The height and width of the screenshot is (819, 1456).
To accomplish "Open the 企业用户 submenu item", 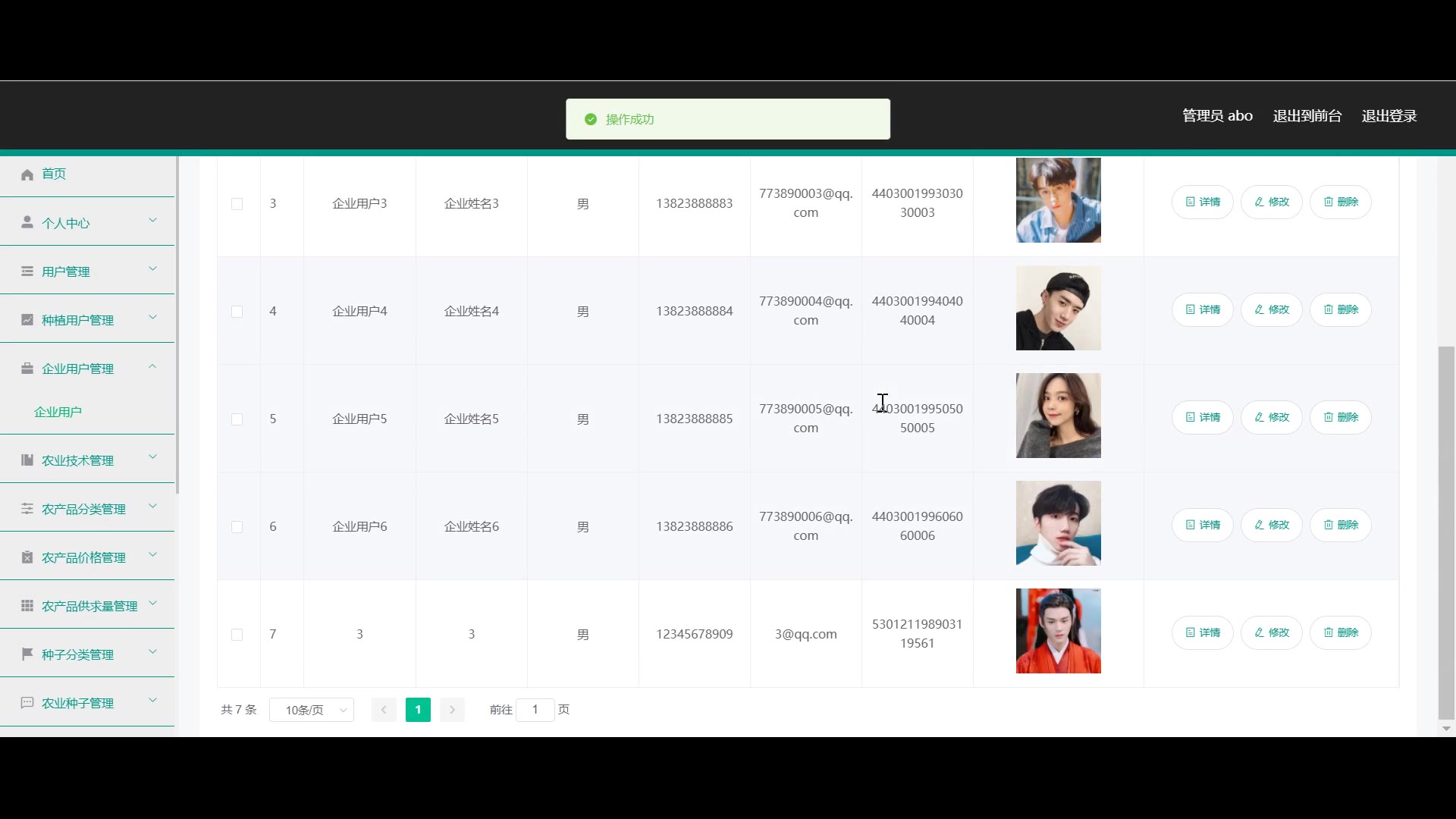I will (x=58, y=412).
